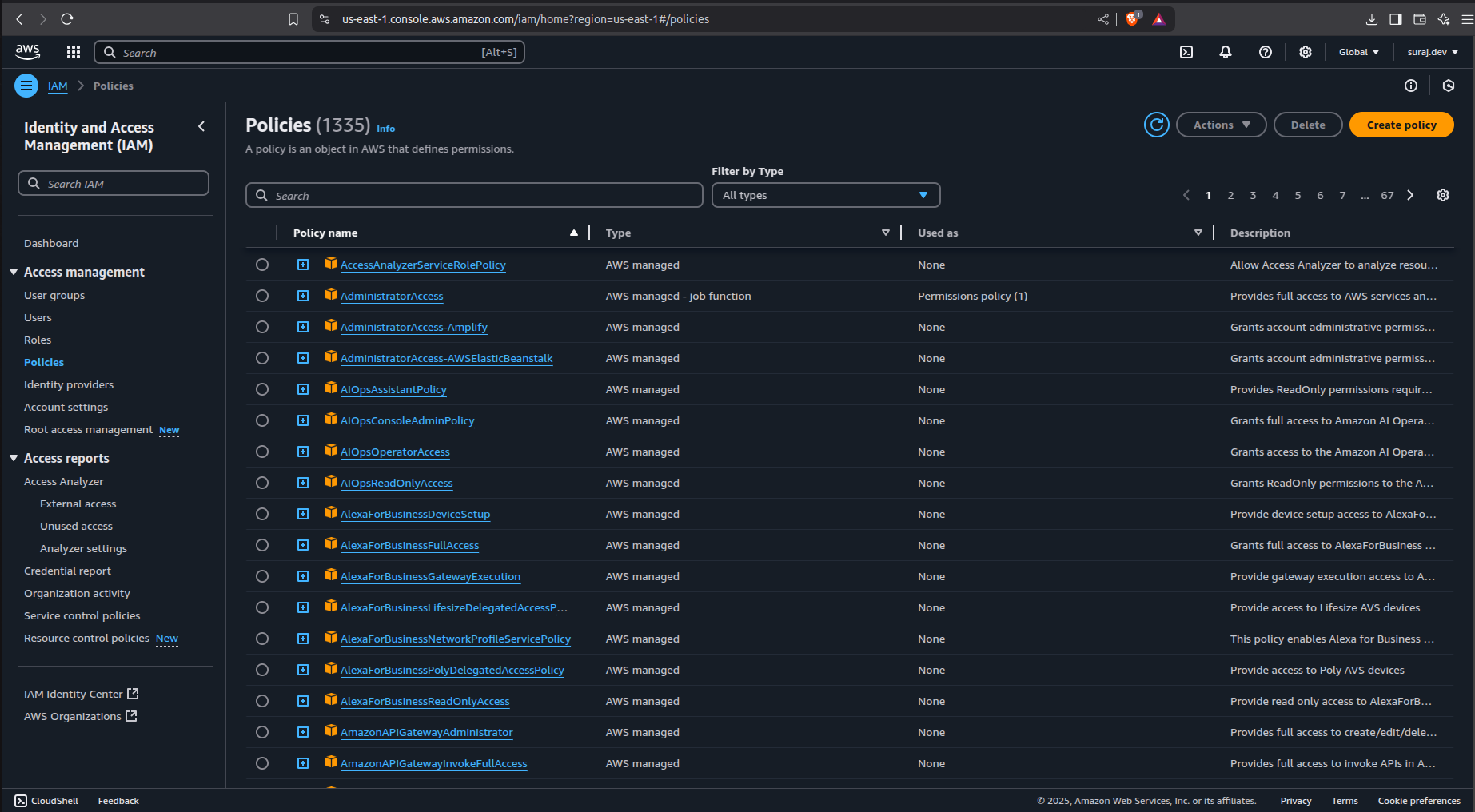Open the console settings gear in top bar
This screenshot has width=1475, height=812.
pyautogui.click(x=1305, y=52)
